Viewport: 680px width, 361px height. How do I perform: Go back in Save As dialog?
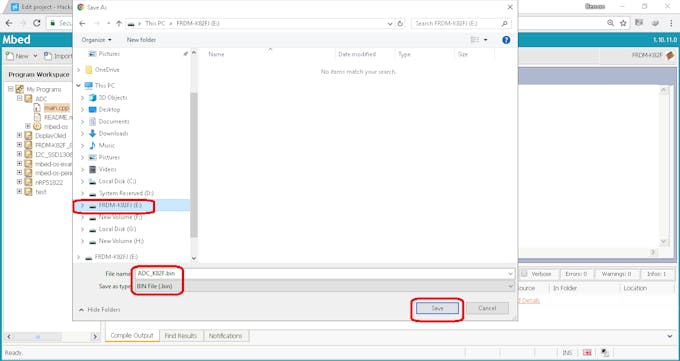(x=82, y=23)
